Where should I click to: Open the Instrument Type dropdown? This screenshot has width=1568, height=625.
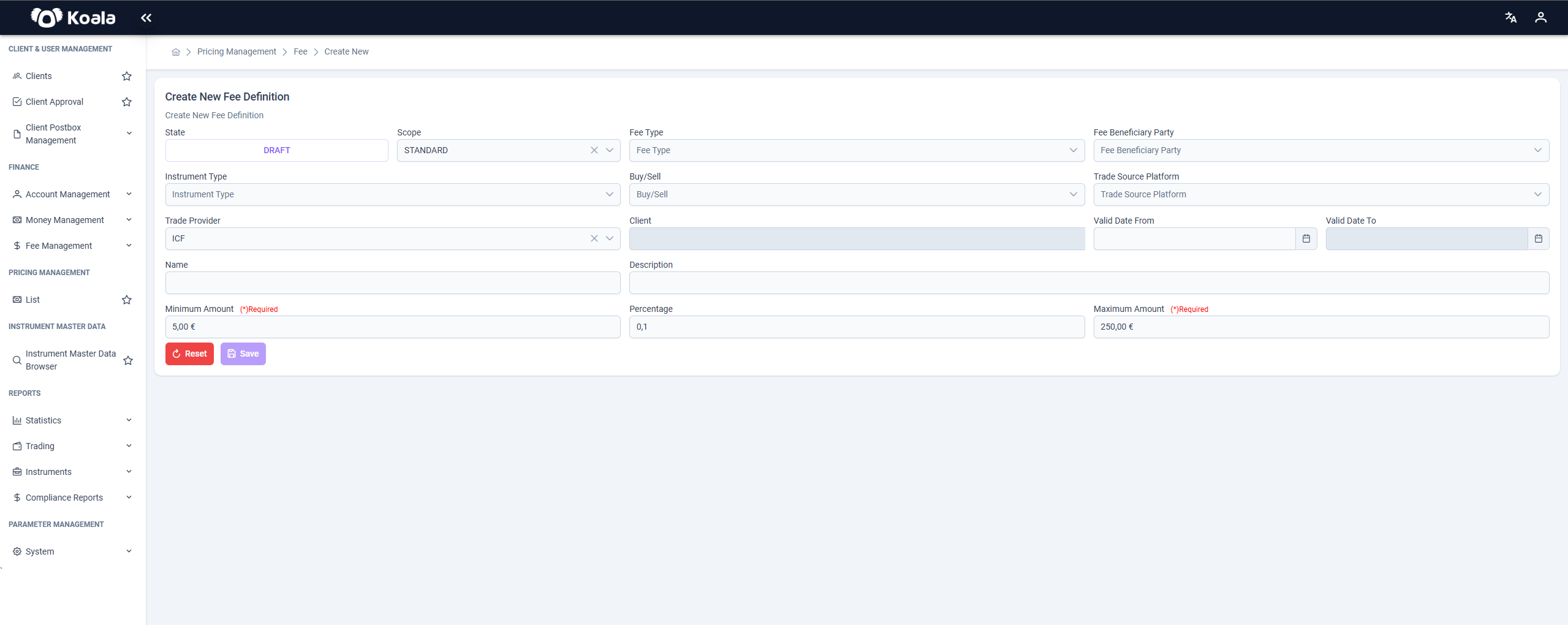(393, 195)
